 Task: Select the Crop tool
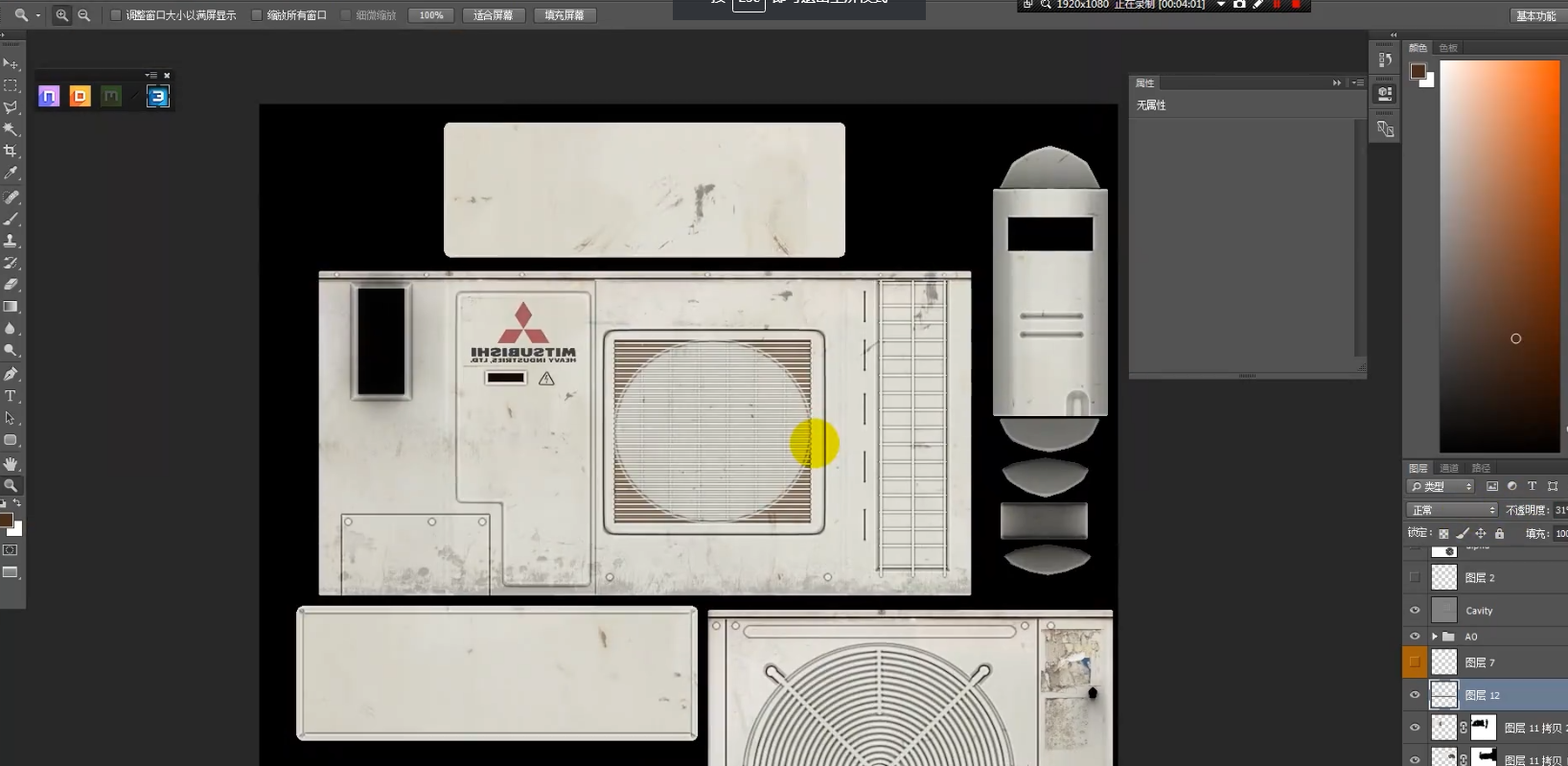pos(11,151)
